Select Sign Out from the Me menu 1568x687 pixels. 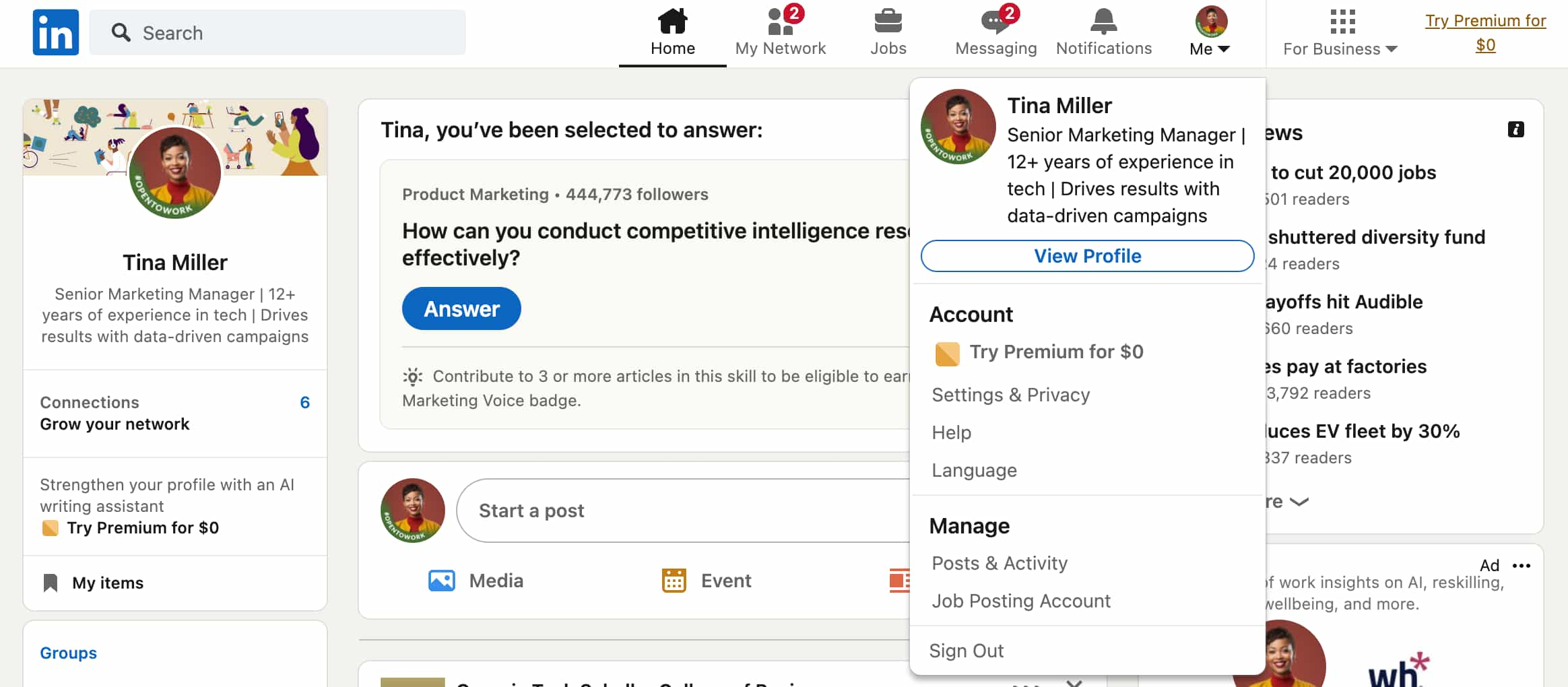(x=967, y=649)
